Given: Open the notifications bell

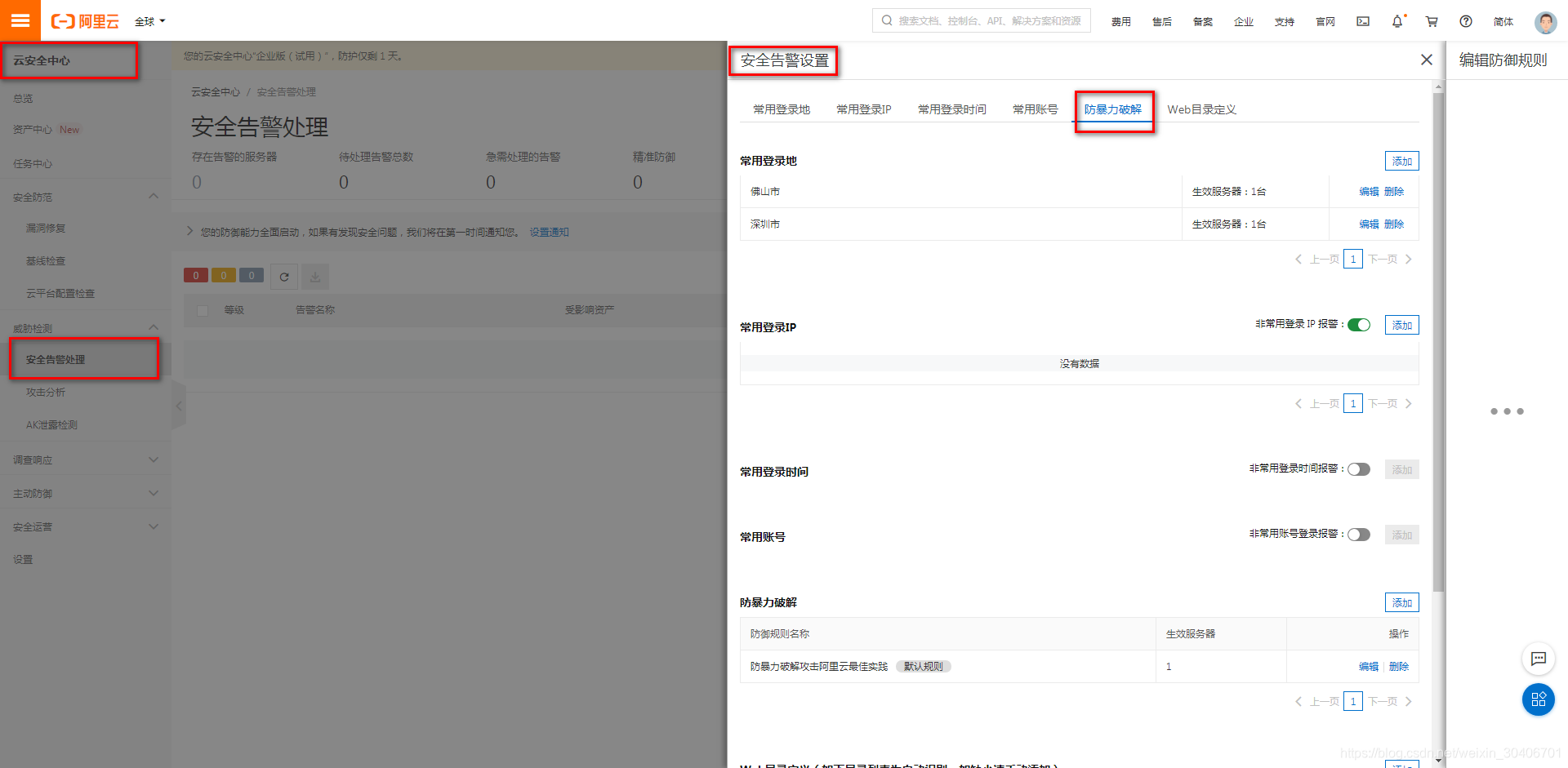Looking at the screenshot, I should tap(1397, 21).
